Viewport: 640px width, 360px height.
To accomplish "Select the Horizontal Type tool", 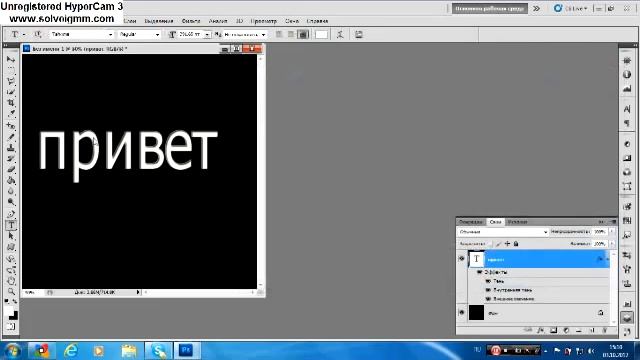I will (x=11, y=224).
